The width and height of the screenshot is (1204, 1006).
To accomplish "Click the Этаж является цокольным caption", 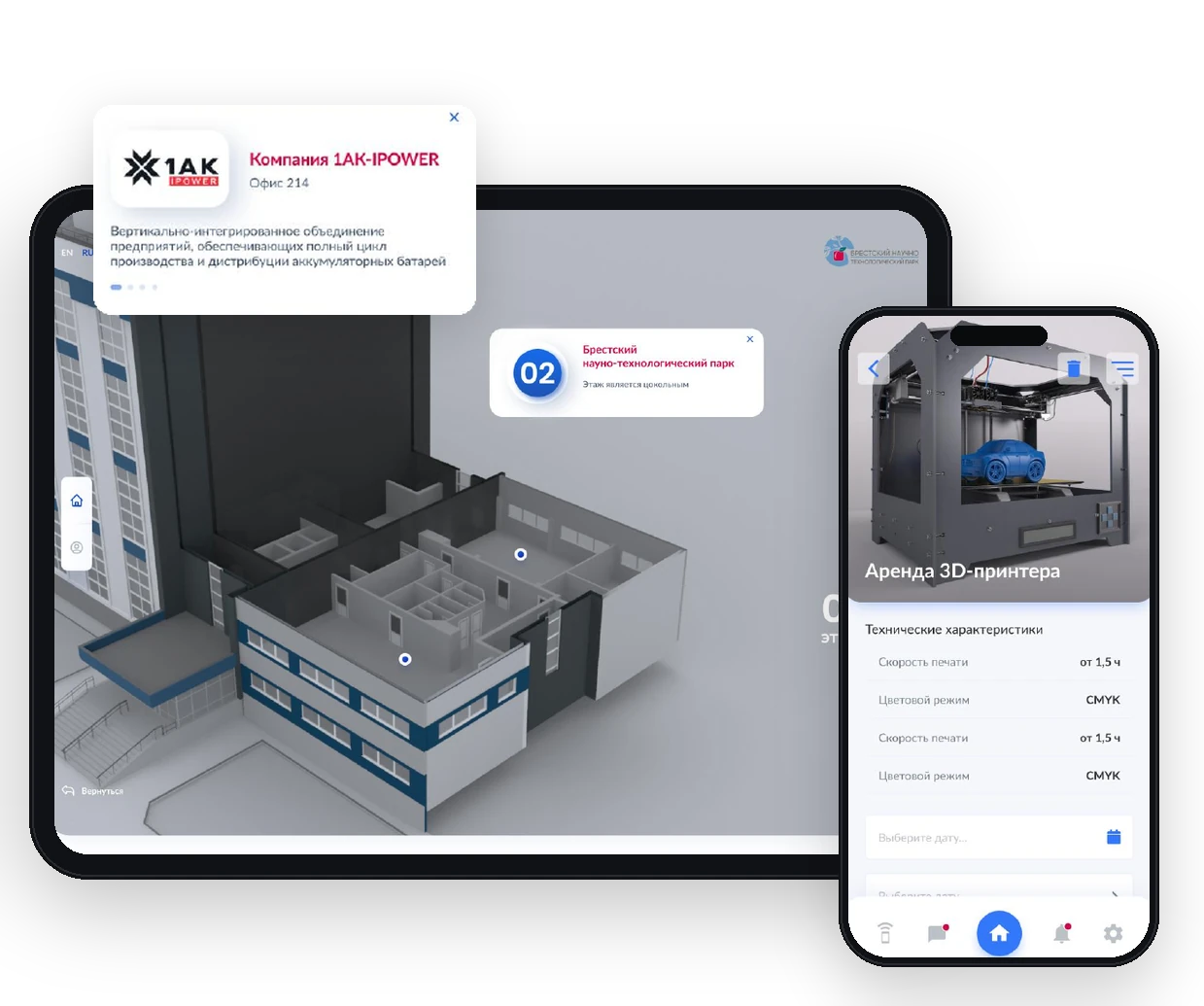I will click(636, 385).
